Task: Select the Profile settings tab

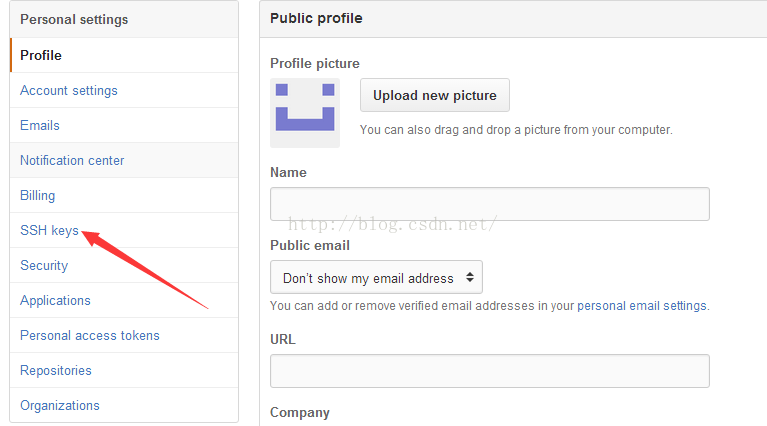Action: point(124,55)
